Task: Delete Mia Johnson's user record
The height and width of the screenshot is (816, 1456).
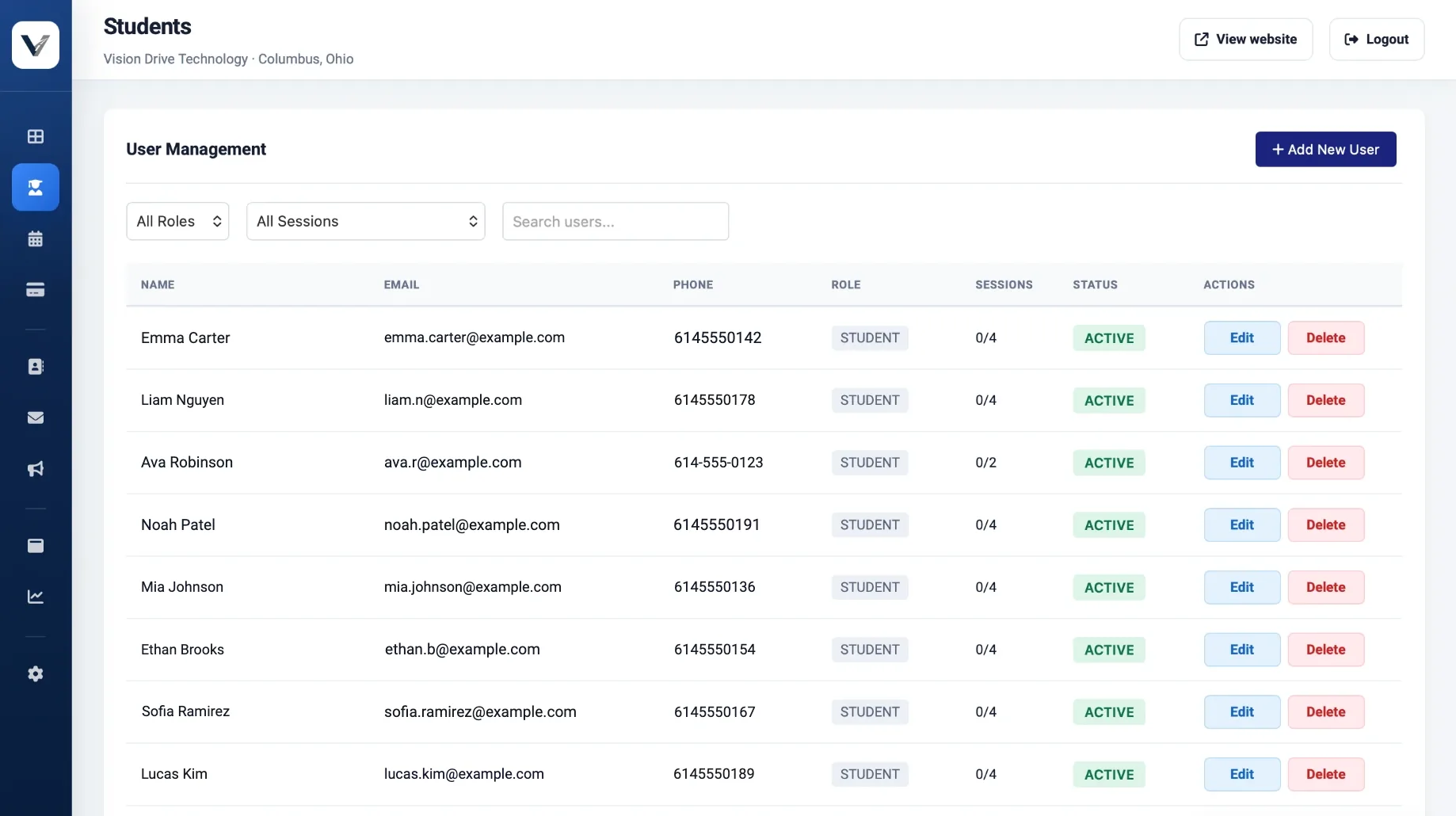Action: 1325,587
